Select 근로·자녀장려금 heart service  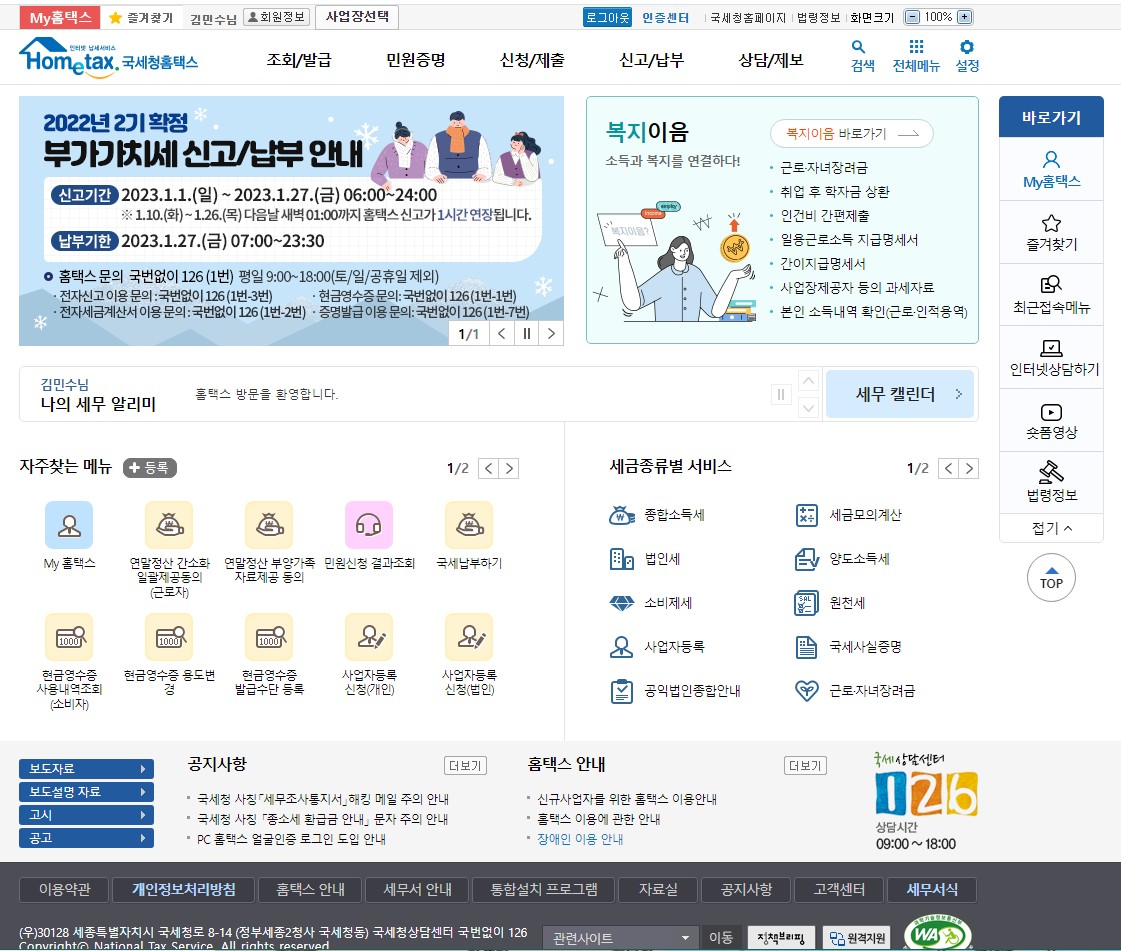[855, 691]
